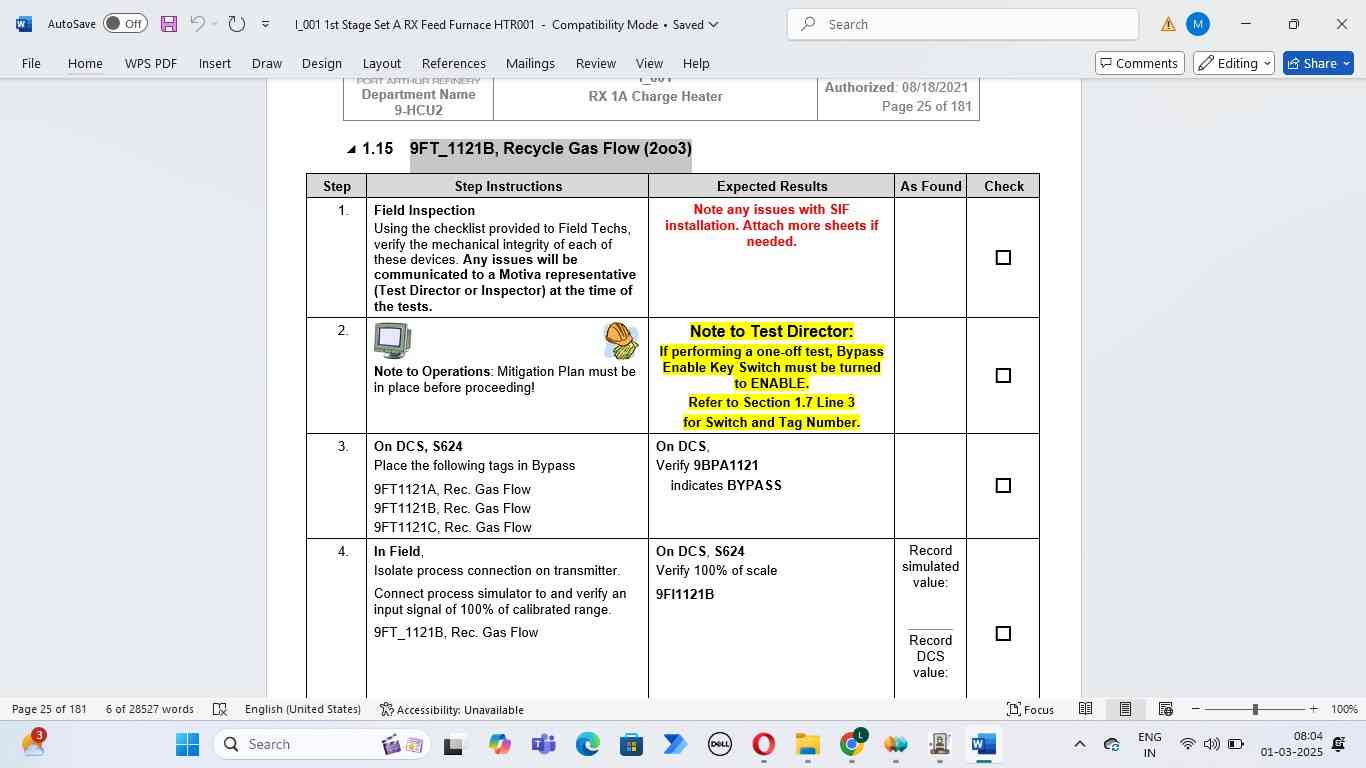The height and width of the screenshot is (768, 1366).
Task: Collapse the 1.15 heading section triangle
Action: tap(351, 150)
